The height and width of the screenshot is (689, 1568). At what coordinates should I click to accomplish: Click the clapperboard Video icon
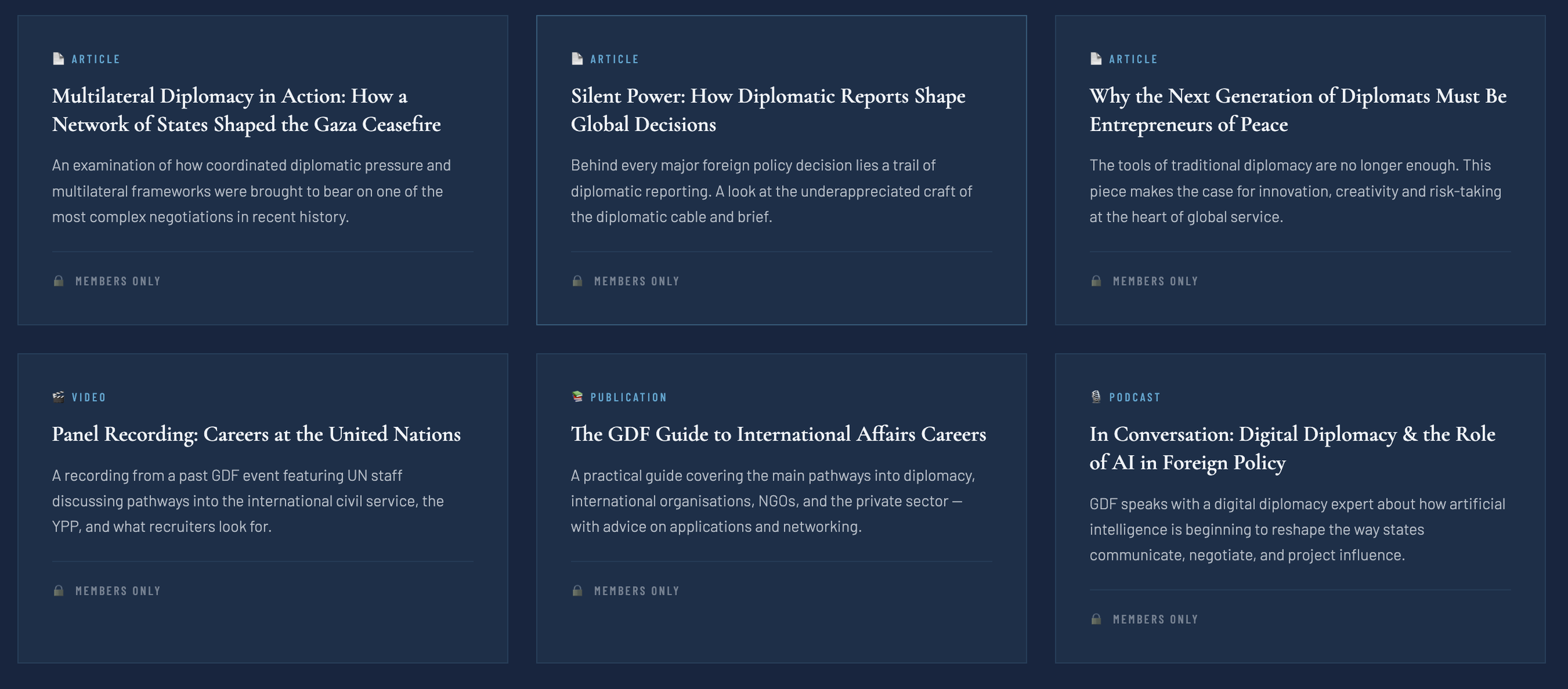tap(58, 397)
